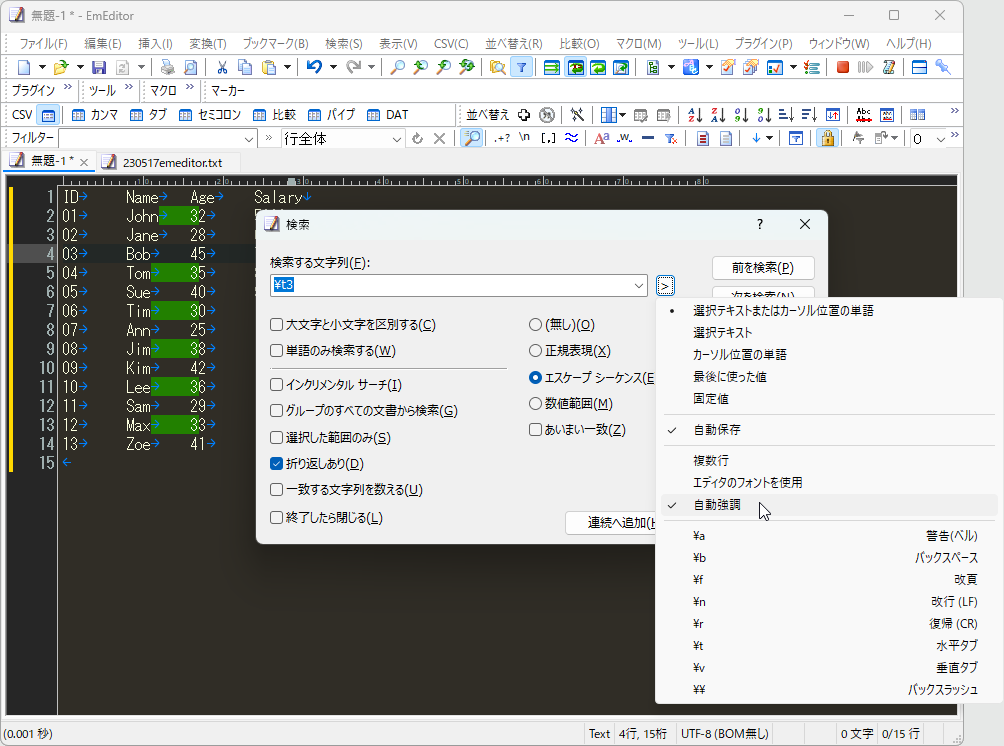Toggle the 自動保存 menu entry
The width and height of the screenshot is (1004, 746).
tap(717, 430)
